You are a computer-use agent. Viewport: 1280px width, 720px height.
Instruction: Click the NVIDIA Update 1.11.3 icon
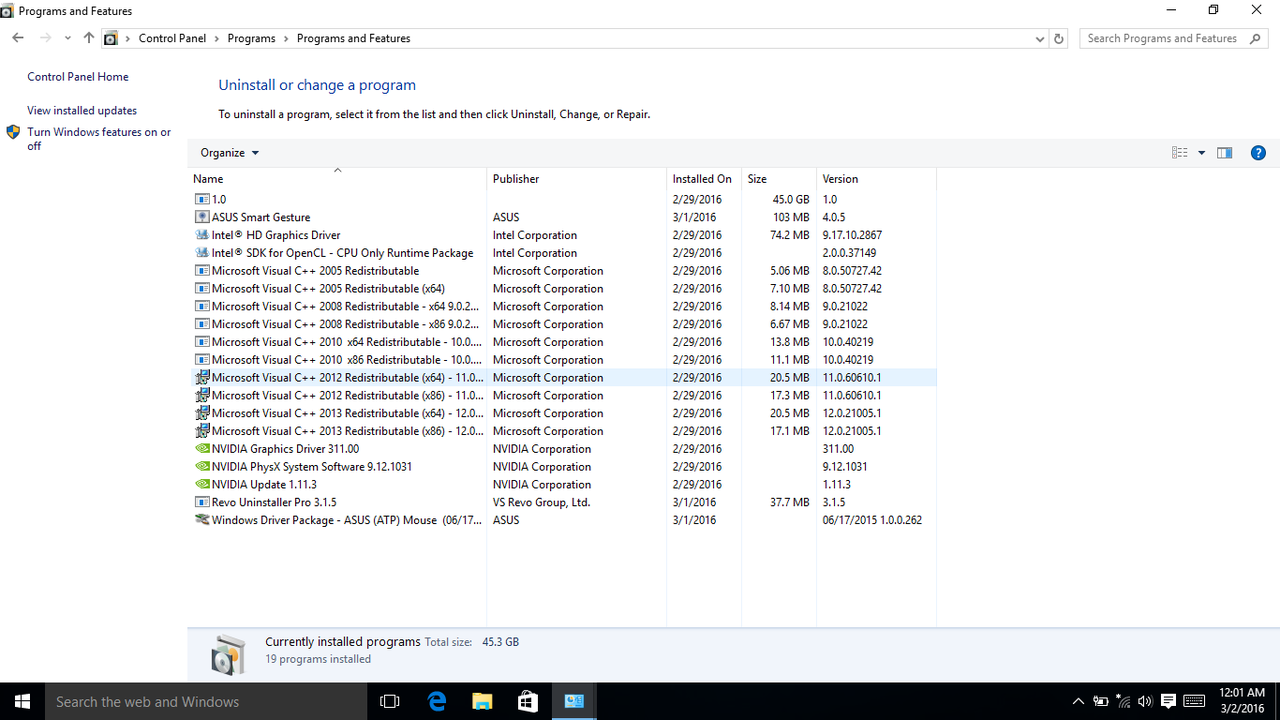202,484
